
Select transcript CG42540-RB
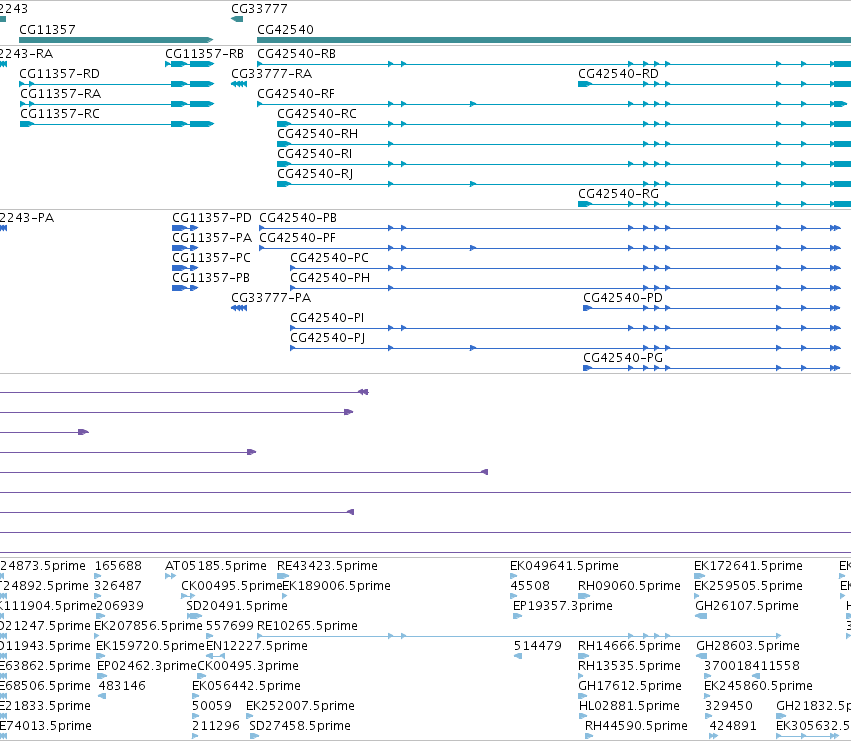pyautogui.click(x=296, y=54)
